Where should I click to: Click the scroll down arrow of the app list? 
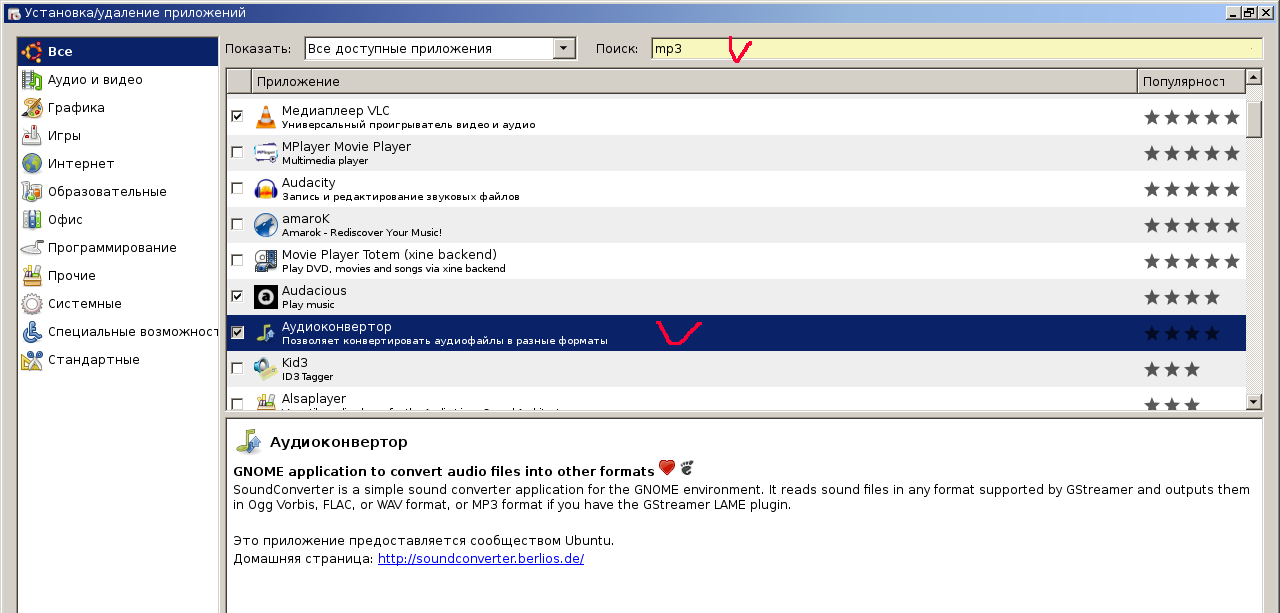[x=1254, y=401]
